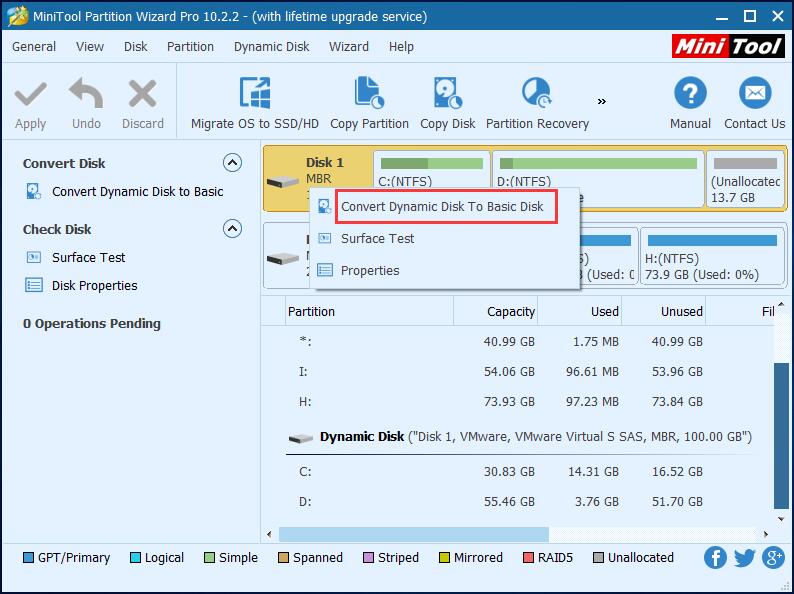Select the D: partition row
The height and width of the screenshot is (594, 794).
[x=518, y=501]
